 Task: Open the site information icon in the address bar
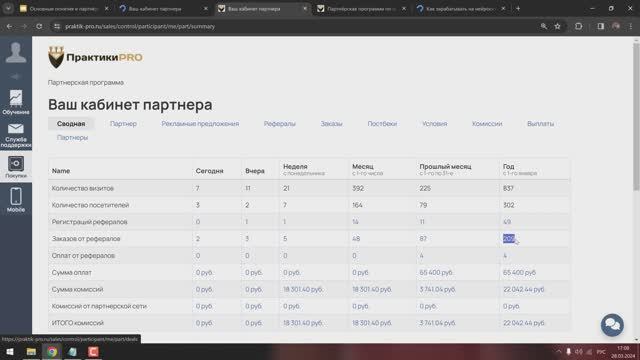point(57,26)
